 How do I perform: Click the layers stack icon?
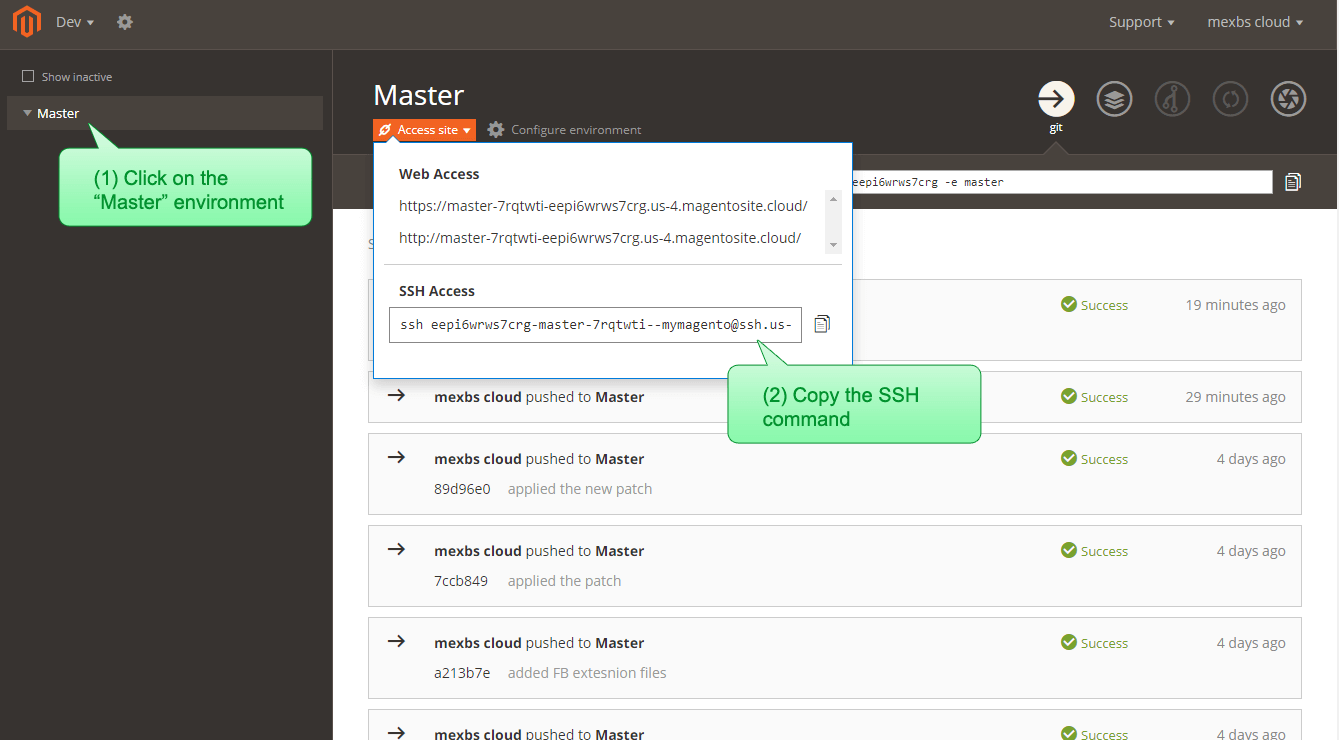click(1114, 99)
